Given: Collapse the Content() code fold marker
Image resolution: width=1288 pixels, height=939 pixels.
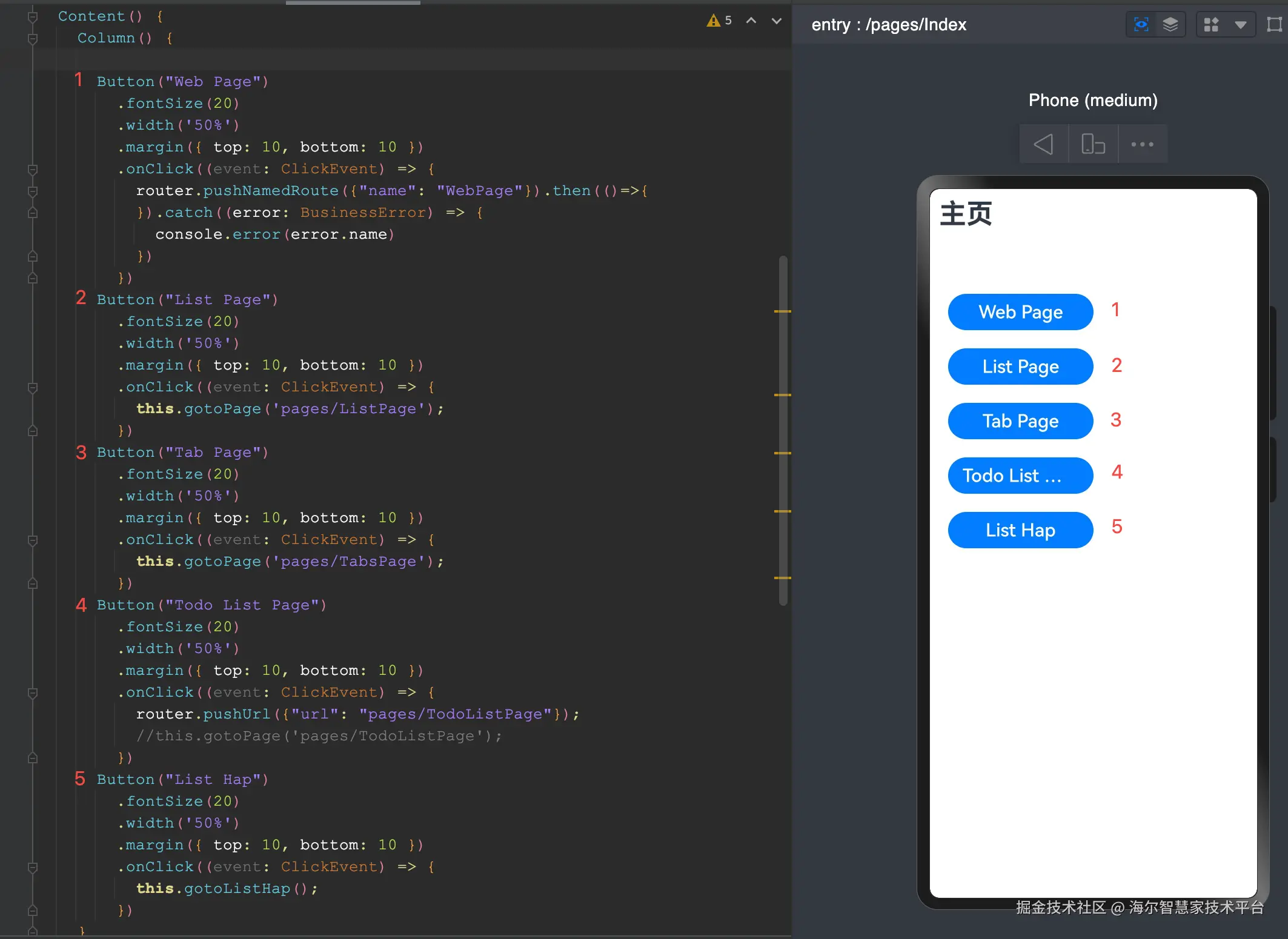Looking at the screenshot, I should [x=33, y=16].
